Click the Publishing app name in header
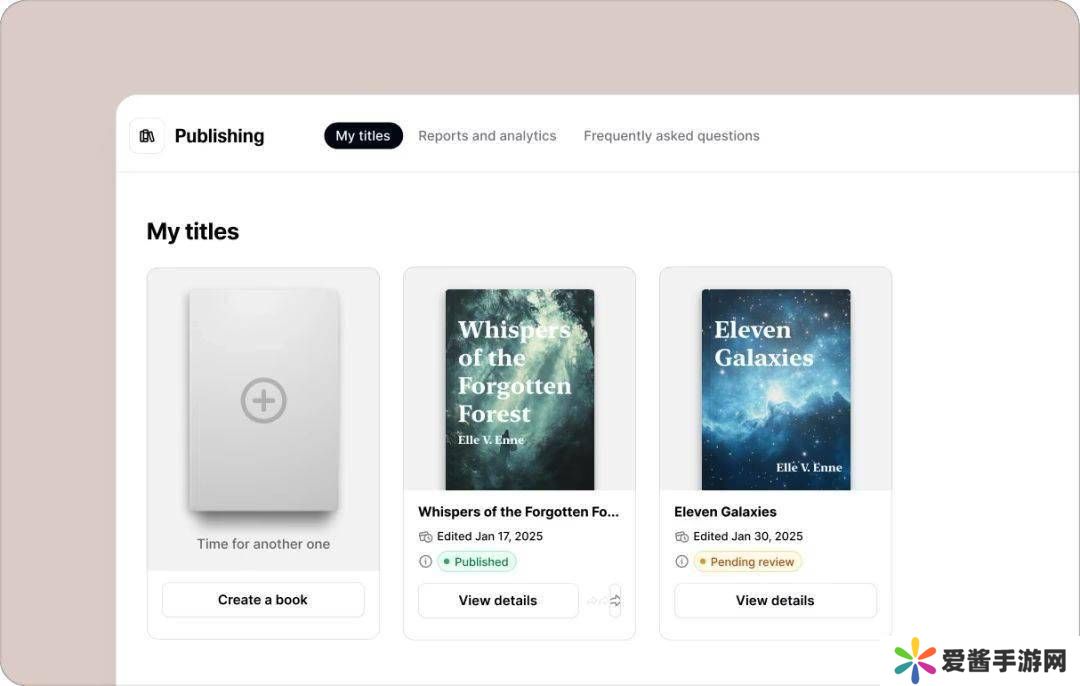The width and height of the screenshot is (1080, 686). tap(219, 136)
